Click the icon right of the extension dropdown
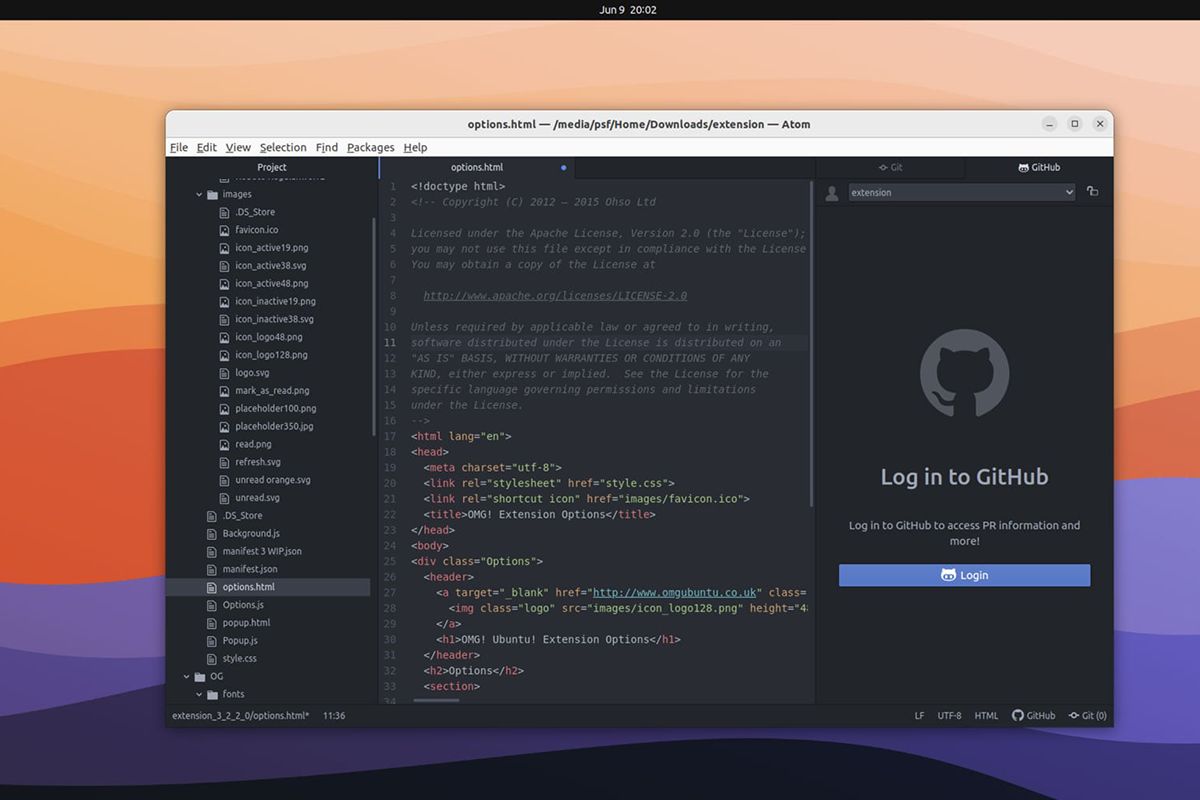Image resolution: width=1200 pixels, height=800 pixels. pyautogui.click(x=1092, y=192)
